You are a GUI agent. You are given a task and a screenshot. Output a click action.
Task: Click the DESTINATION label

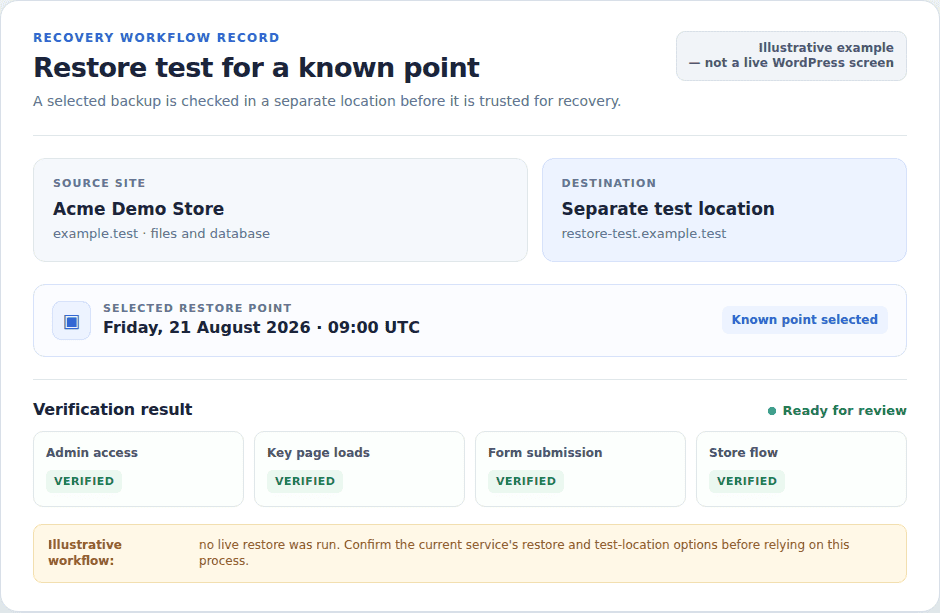(x=608, y=183)
